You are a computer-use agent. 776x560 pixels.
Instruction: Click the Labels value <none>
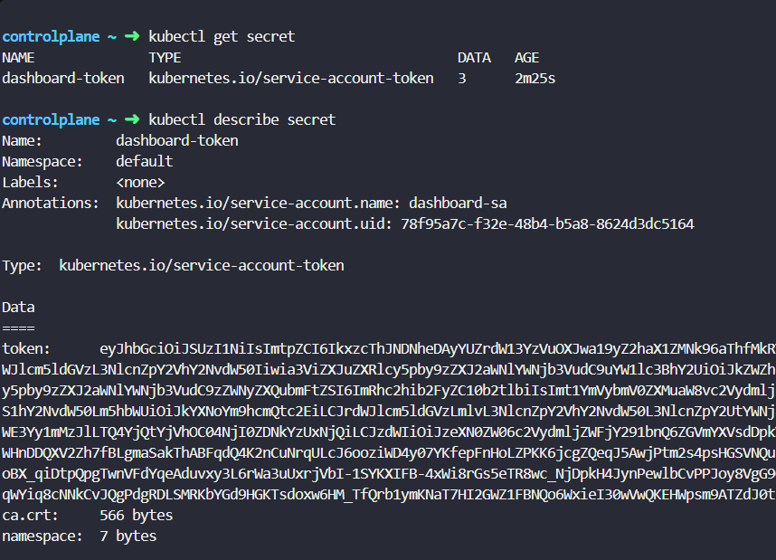141,183
